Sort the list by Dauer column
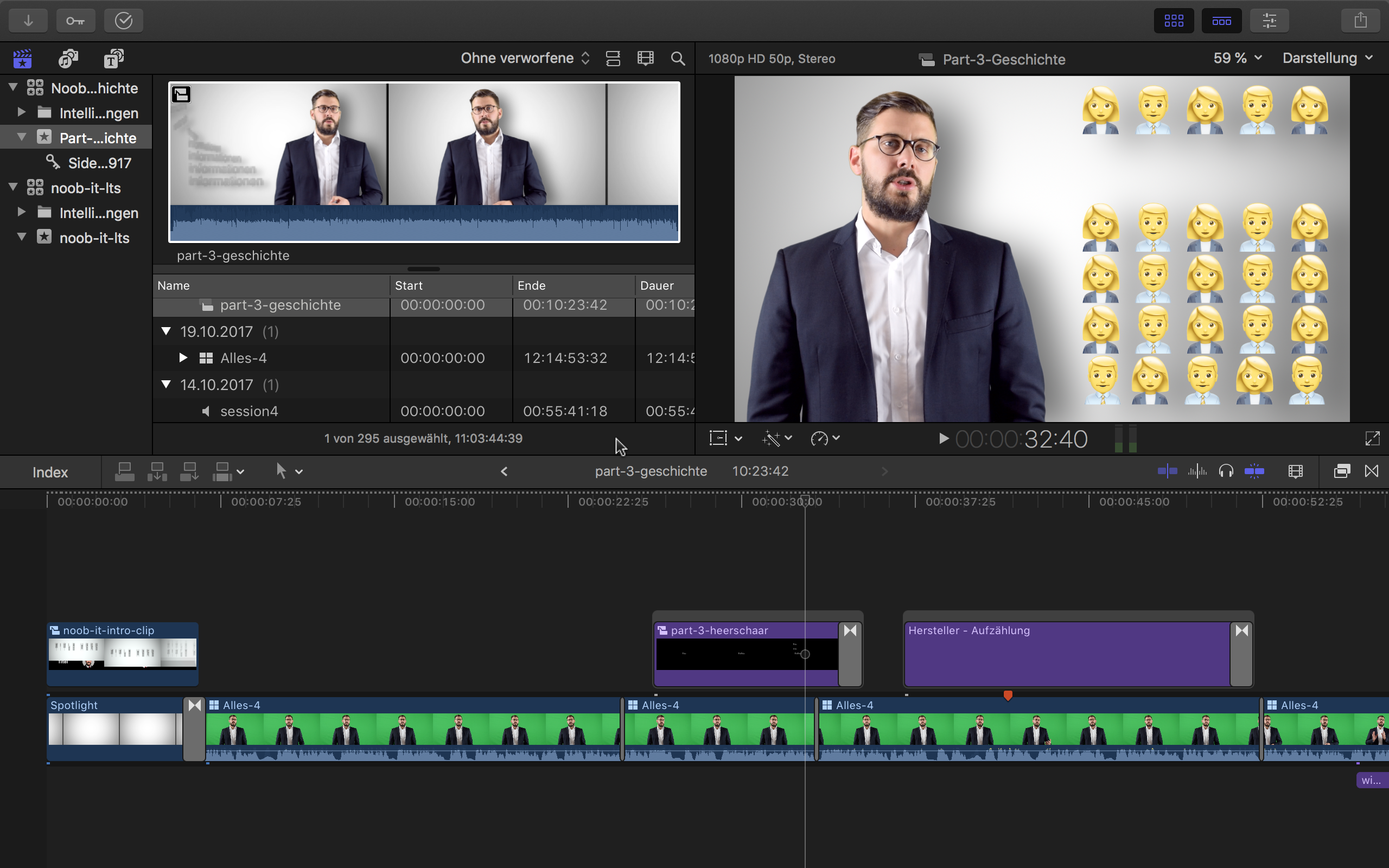 665,285
